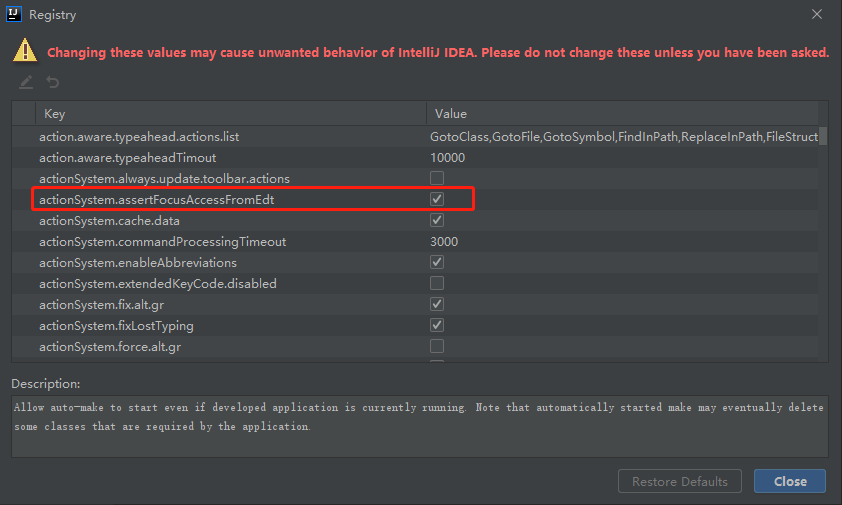This screenshot has height=505, width=842.
Task: Click the Restore Defaults button
Action: pyautogui.click(x=680, y=481)
